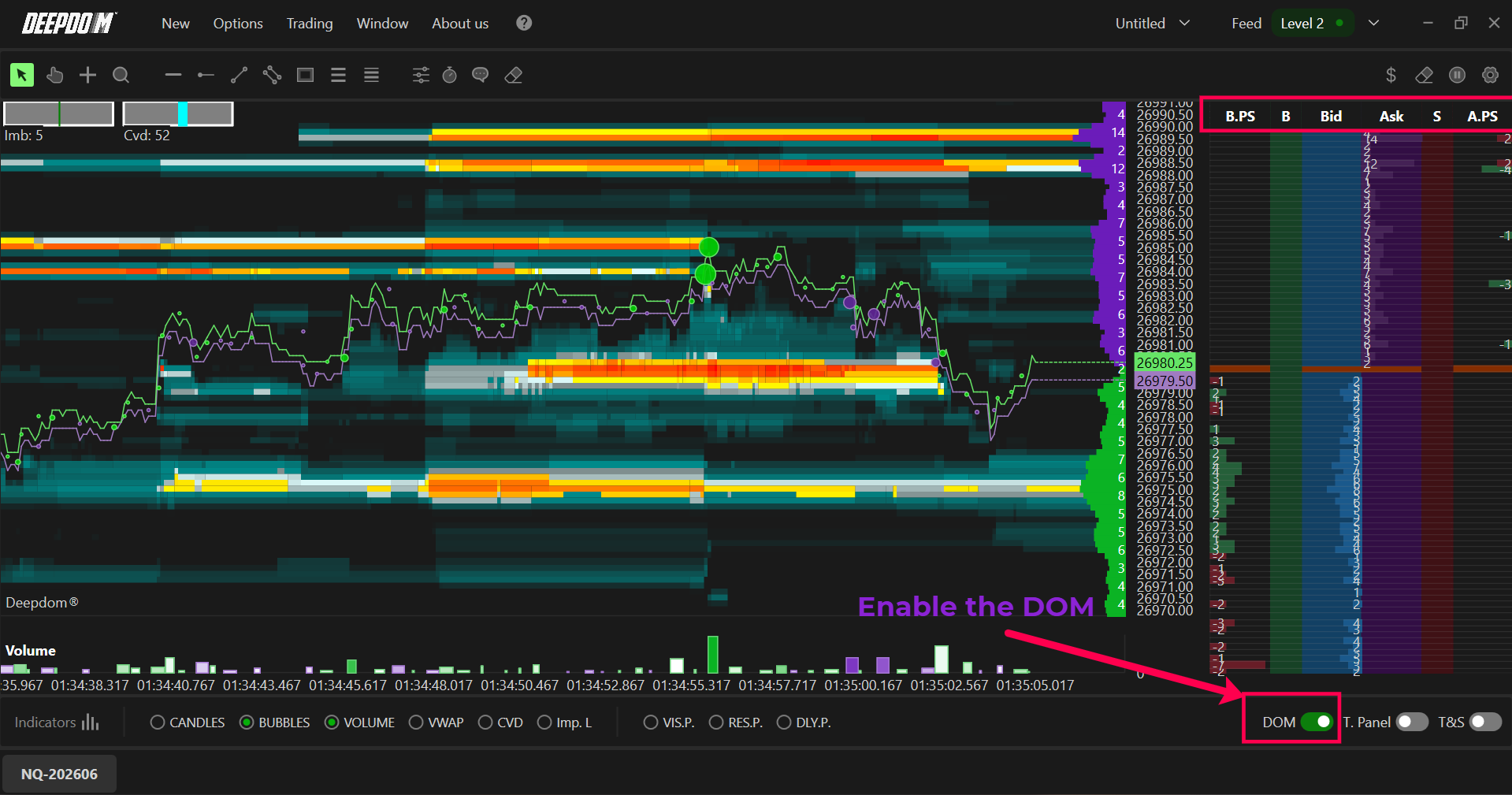Open the Indicators button
This screenshot has height=795, width=1512.
(x=57, y=723)
